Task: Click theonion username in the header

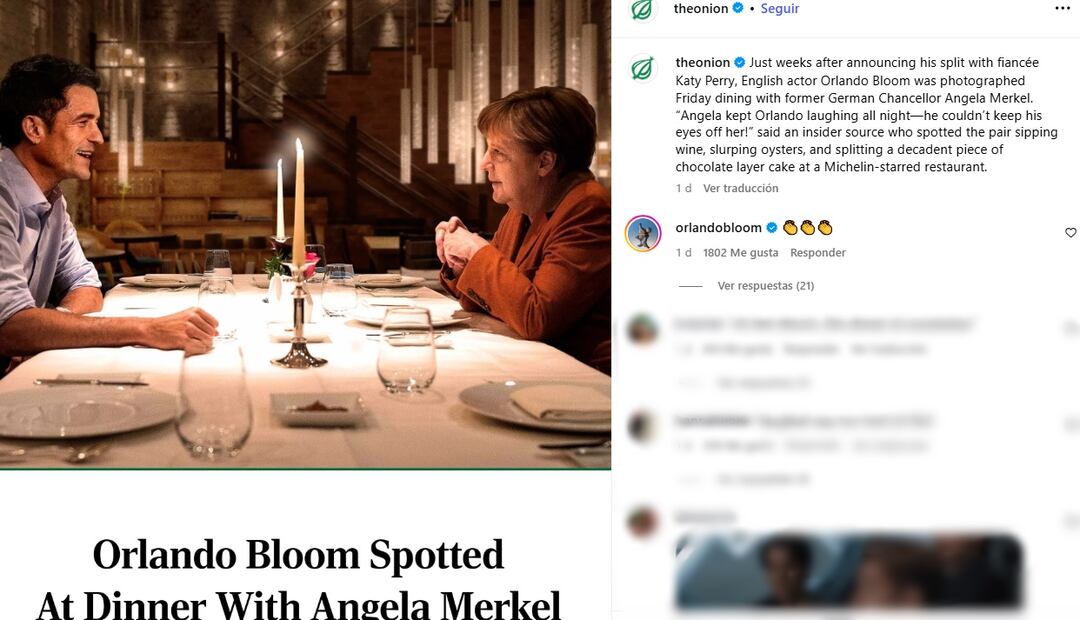Action: click(702, 8)
